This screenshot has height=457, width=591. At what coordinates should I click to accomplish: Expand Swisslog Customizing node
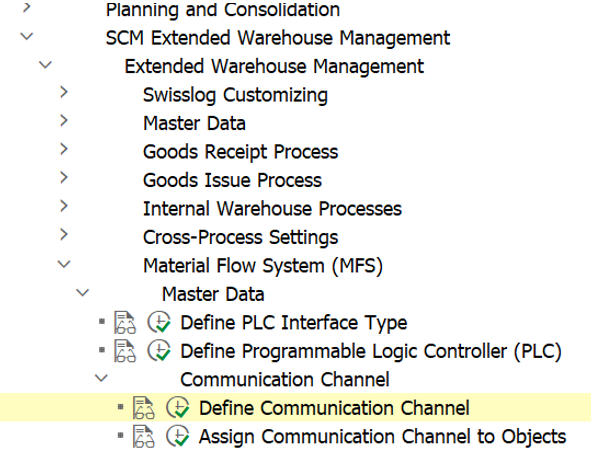click(x=64, y=92)
